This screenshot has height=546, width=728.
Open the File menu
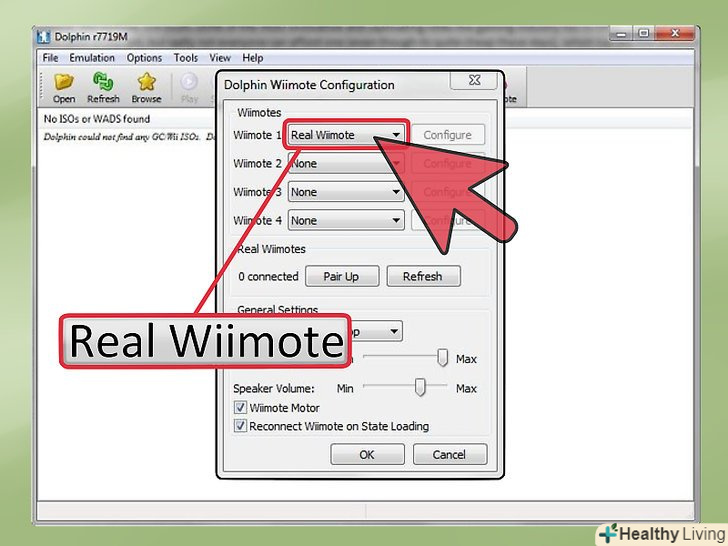pos(50,58)
